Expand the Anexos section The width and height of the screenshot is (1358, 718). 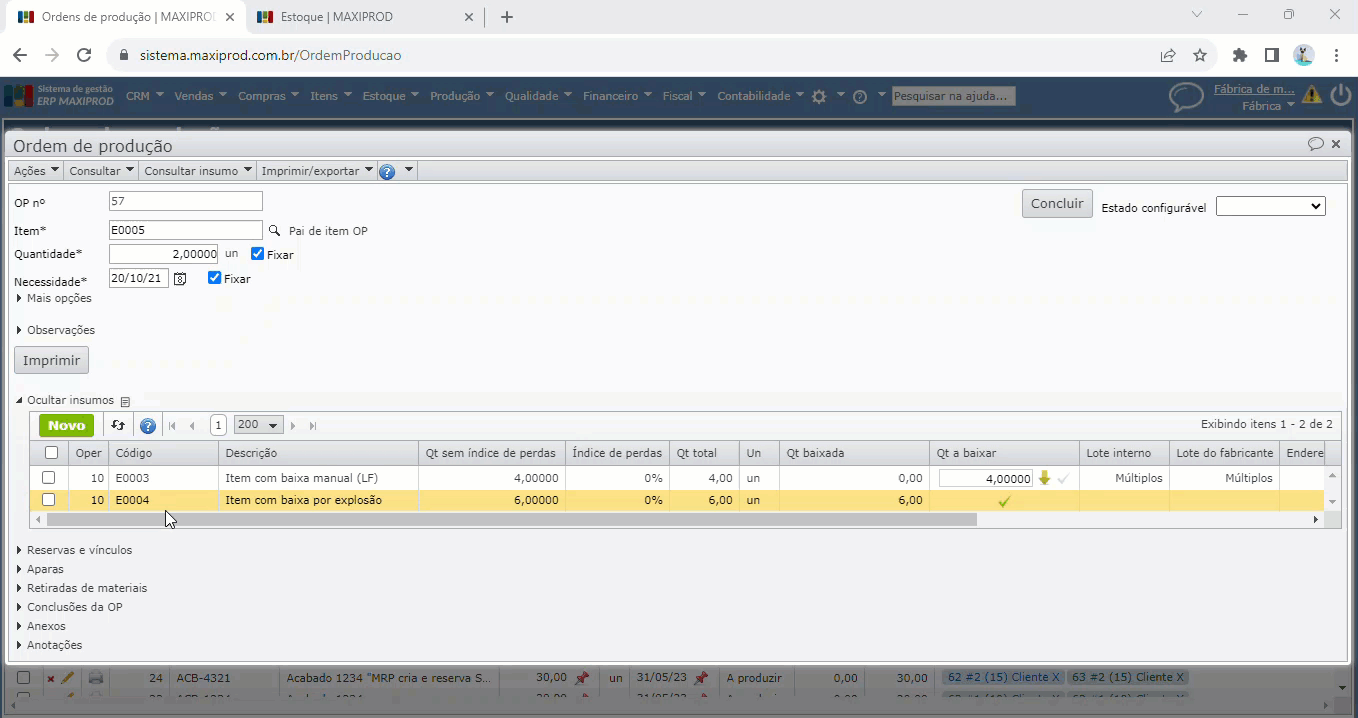41,626
